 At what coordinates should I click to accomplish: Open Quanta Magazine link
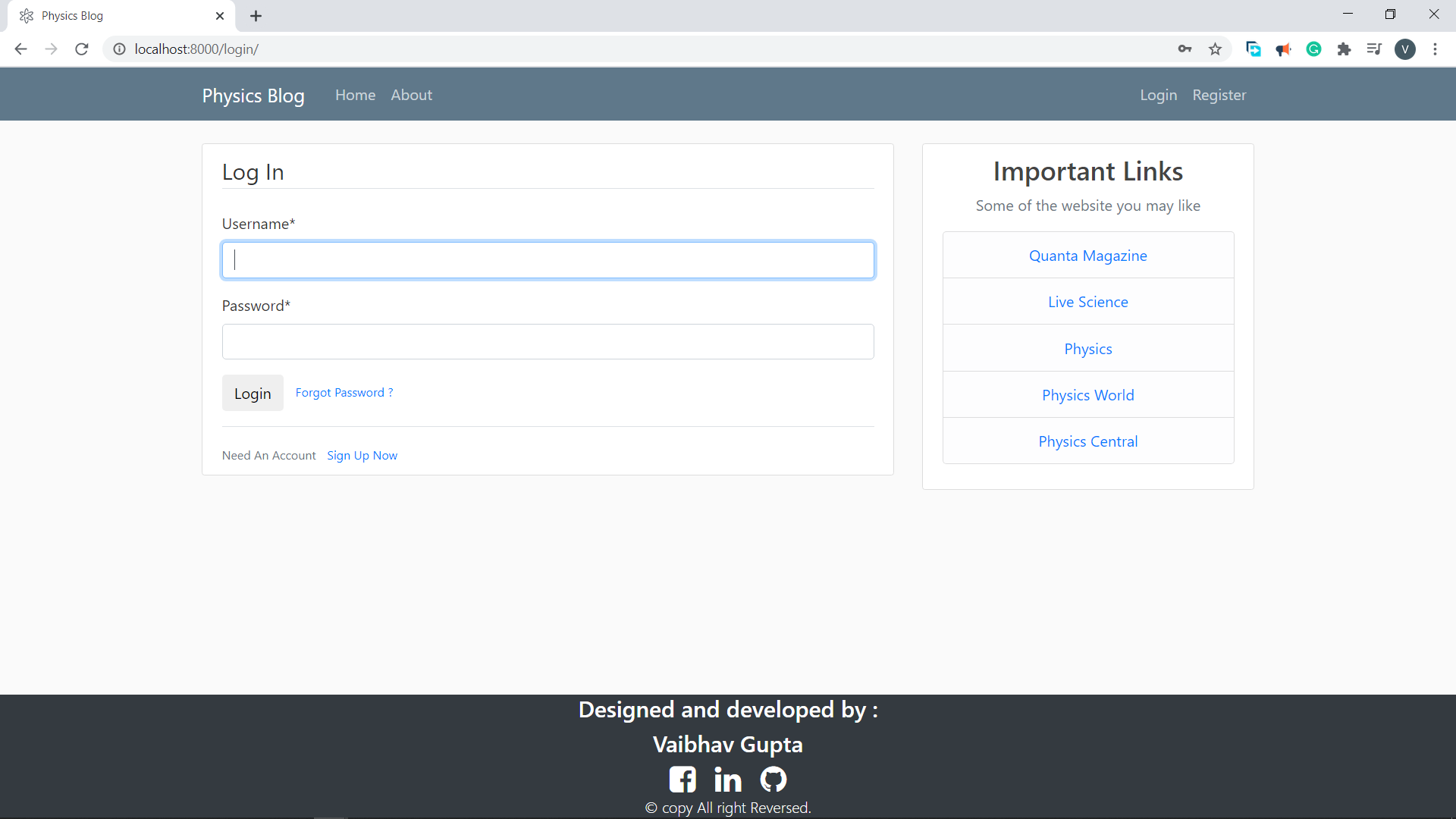(x=1087, y=256)
